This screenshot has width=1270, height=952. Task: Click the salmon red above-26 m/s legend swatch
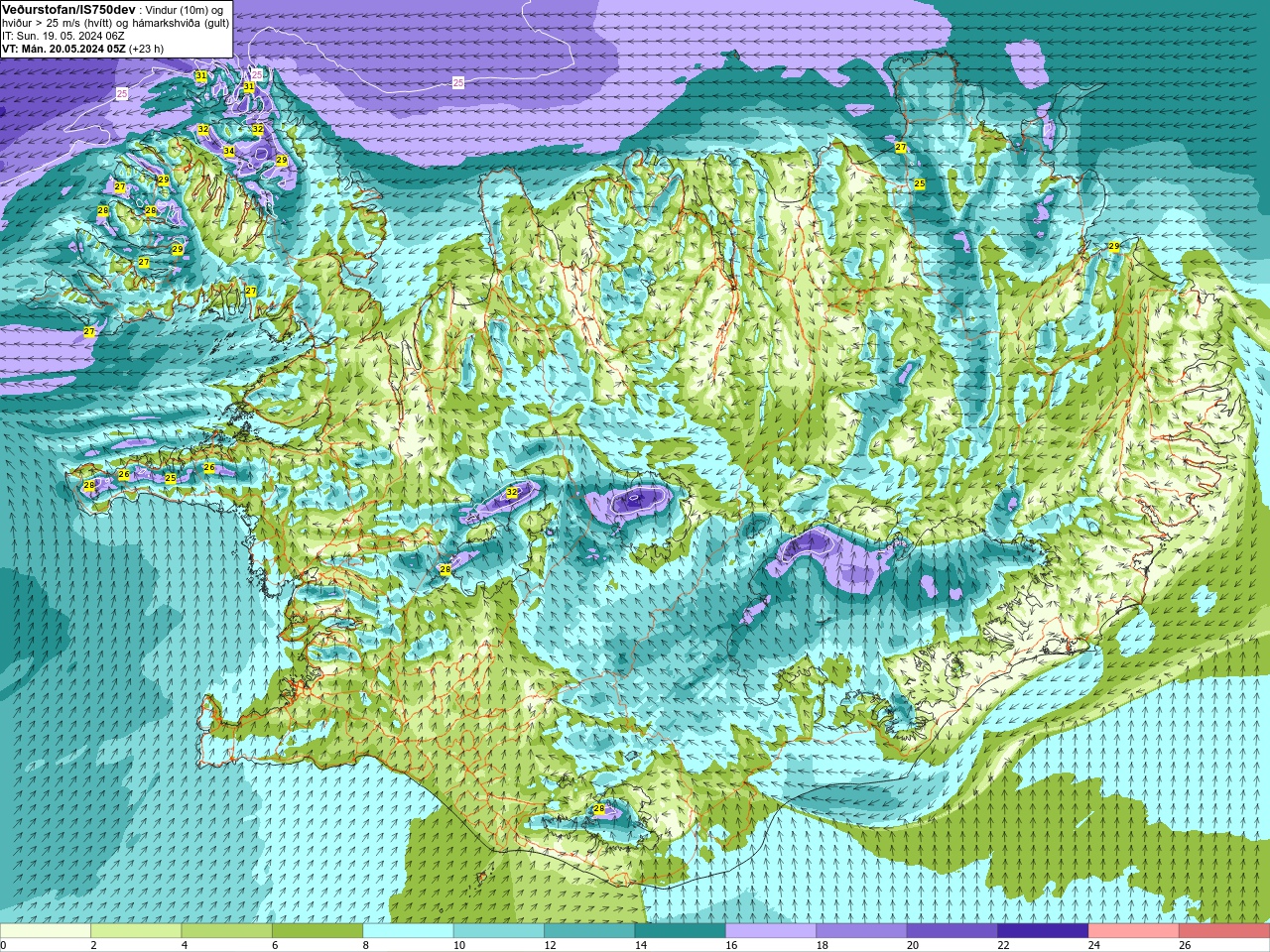pyautogui.click(x=1224, y=931)
